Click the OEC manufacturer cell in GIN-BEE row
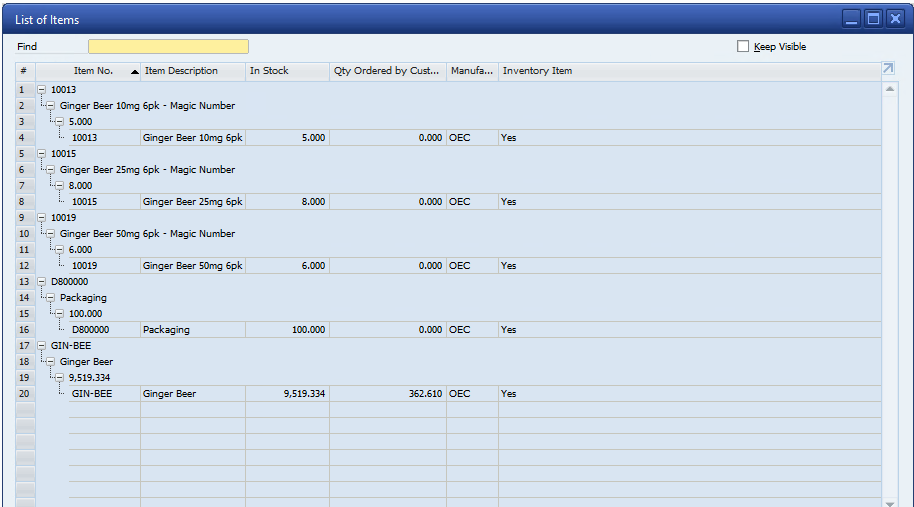Image resolution: width=914 pixels, height=507 pixels. (473, 395)
